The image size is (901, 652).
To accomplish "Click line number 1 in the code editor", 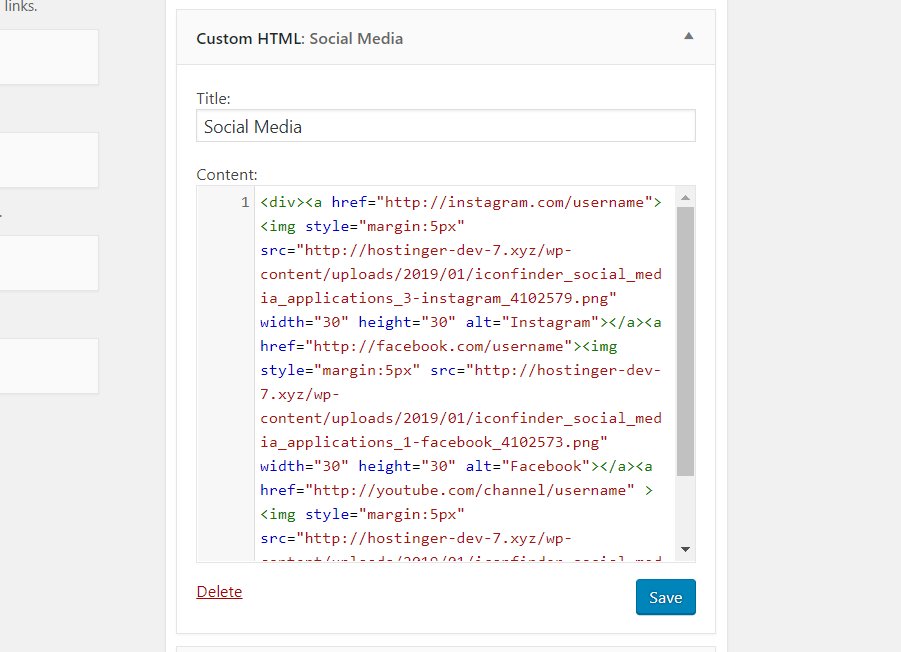I will click(244, 202).
